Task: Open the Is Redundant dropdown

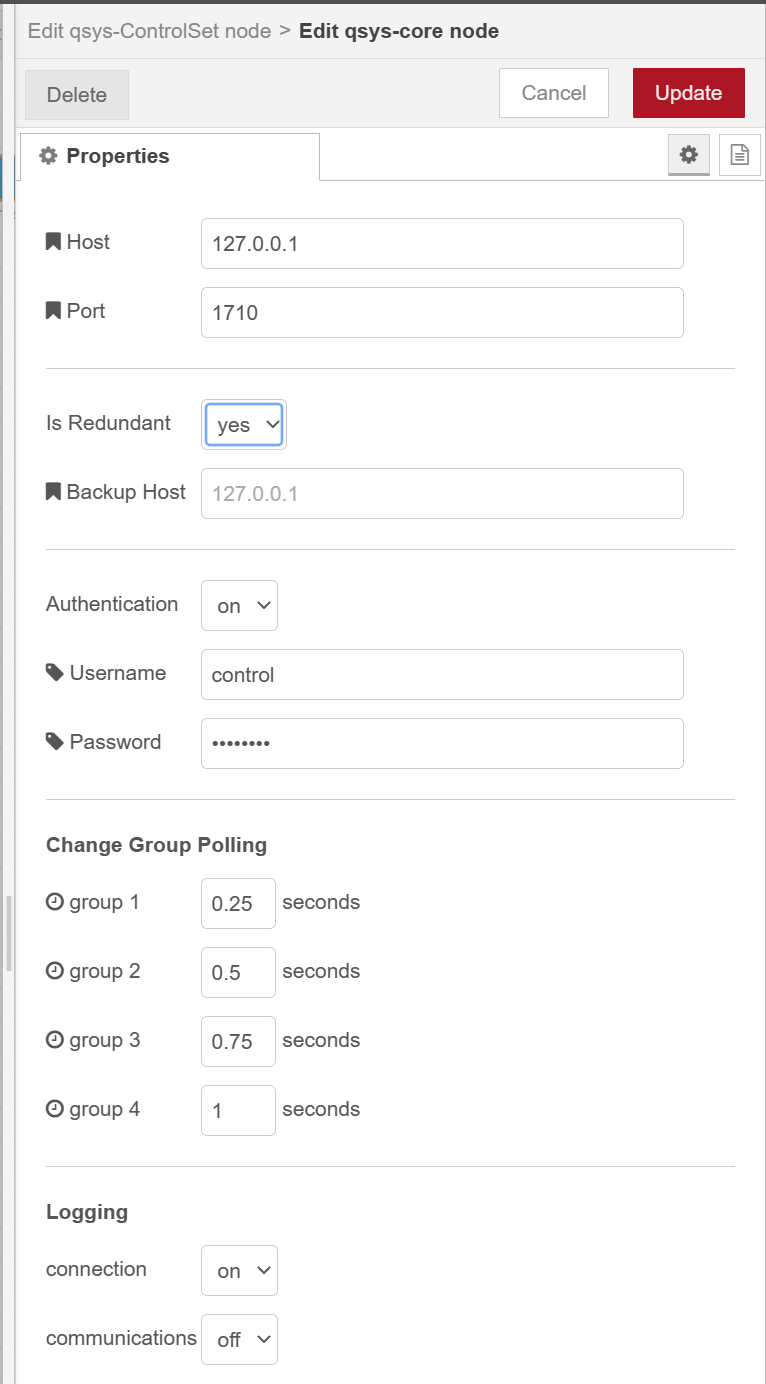Action: tap(245, 425)
